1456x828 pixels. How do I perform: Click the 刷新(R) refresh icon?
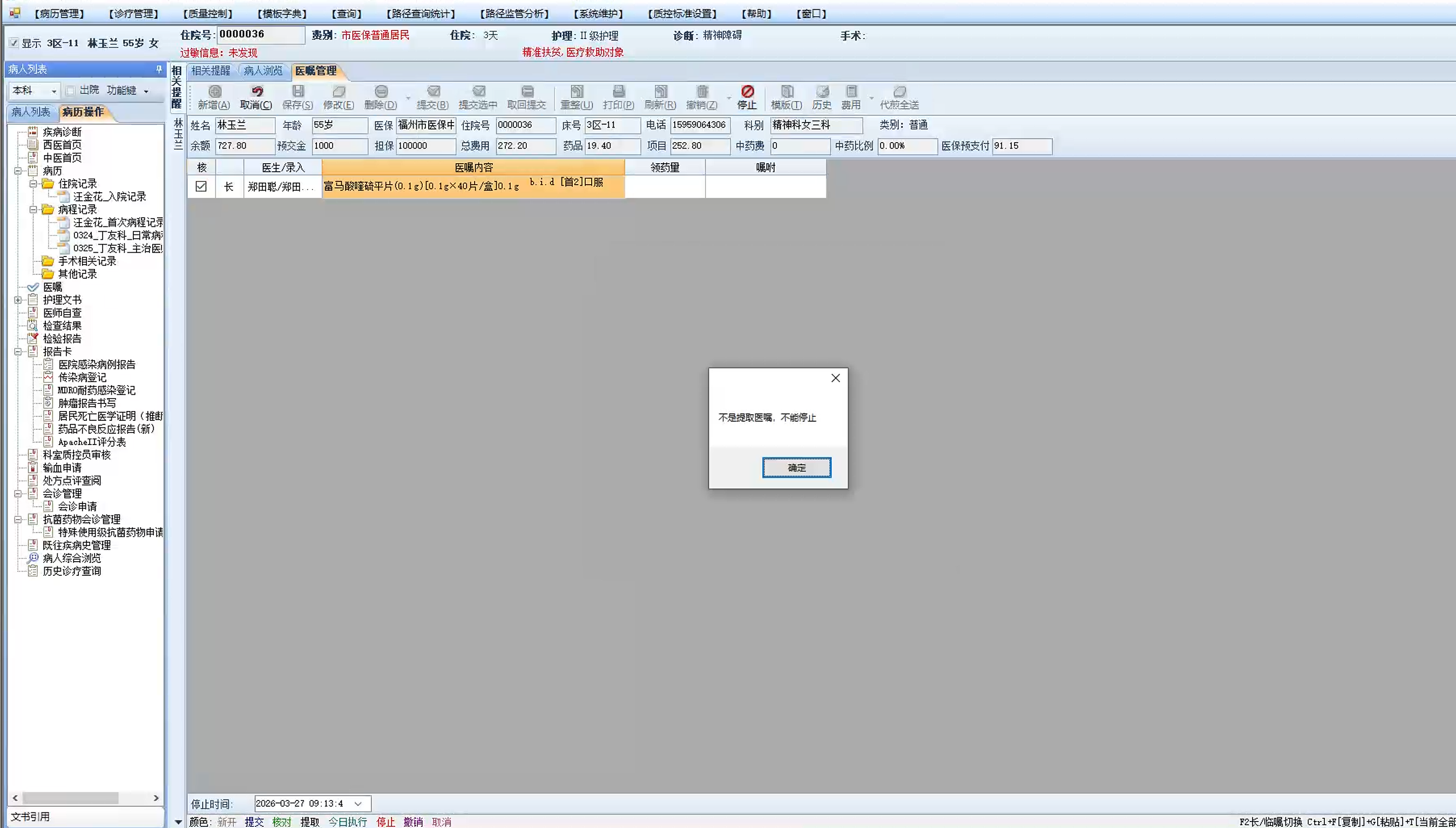tap(660, 97)
